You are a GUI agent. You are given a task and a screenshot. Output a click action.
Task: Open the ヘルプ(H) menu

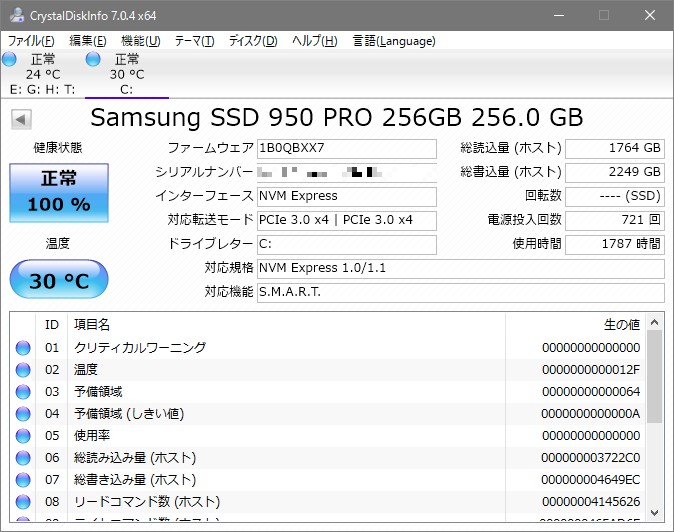315,41
